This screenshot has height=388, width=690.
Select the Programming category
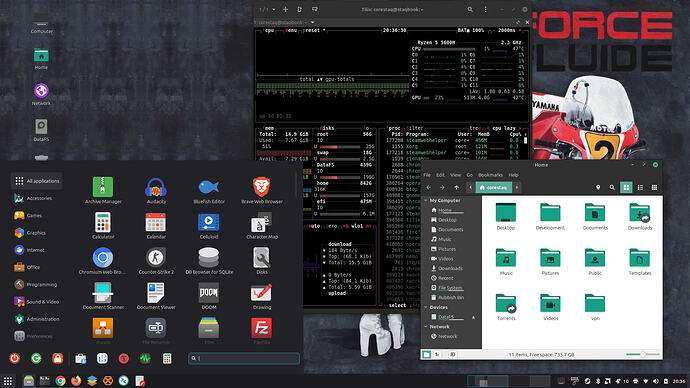36,285
